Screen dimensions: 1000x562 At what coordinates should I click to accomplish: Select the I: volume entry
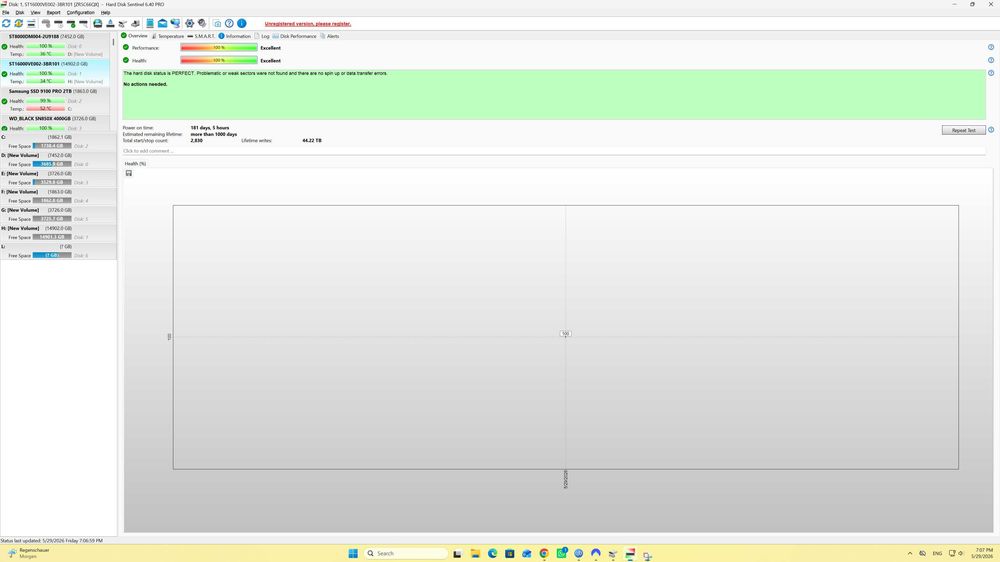tap(58, 251)
